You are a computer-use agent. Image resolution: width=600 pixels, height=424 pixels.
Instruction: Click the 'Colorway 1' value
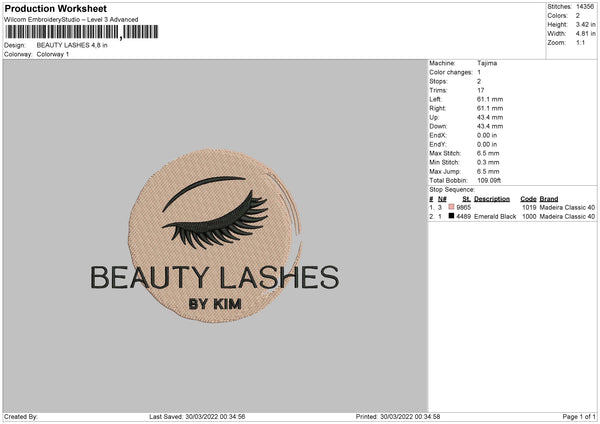pos(53,54)
